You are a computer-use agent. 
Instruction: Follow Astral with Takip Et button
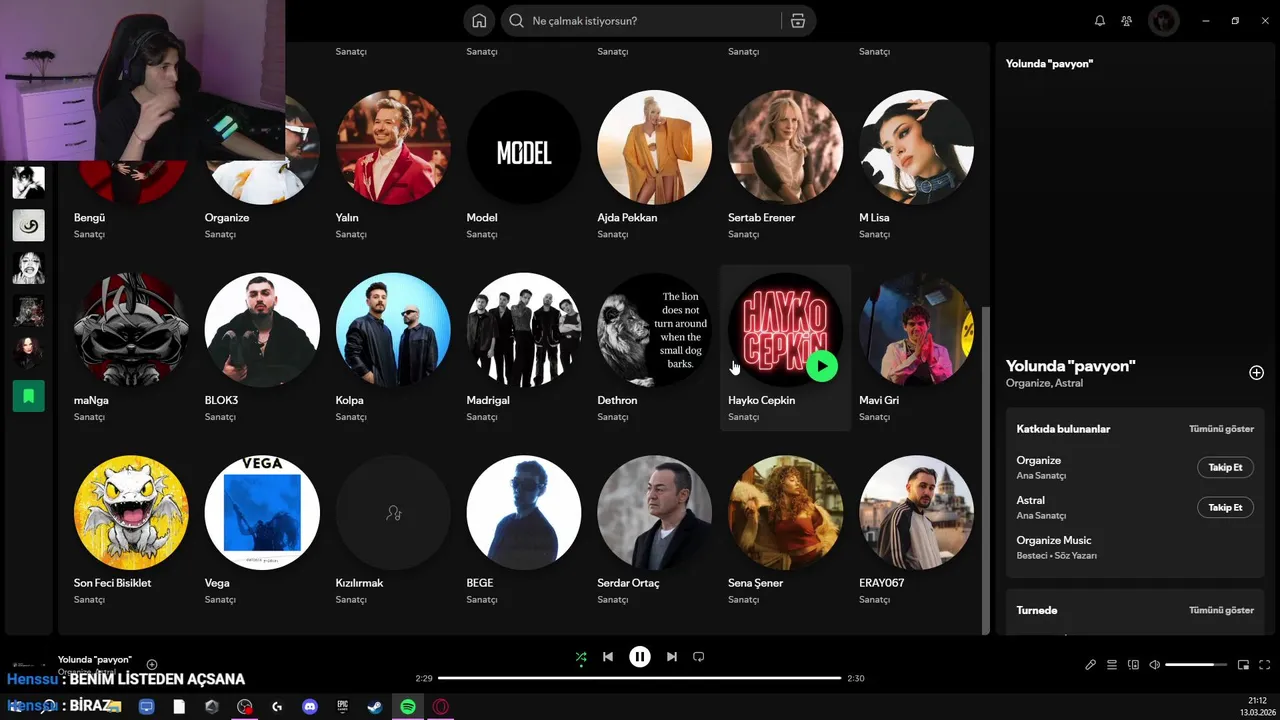(x=1225, y=507)
